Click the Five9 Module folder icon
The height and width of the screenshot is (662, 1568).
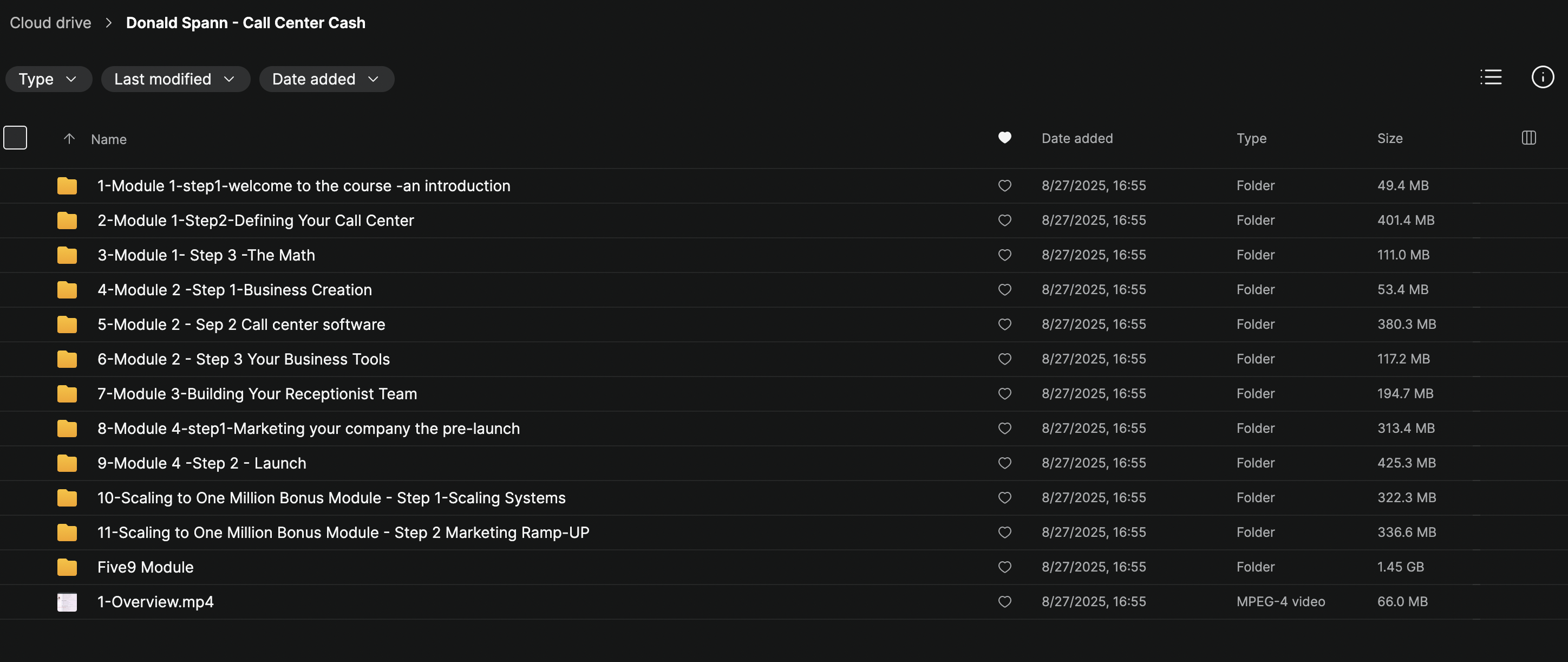[67, 567]
